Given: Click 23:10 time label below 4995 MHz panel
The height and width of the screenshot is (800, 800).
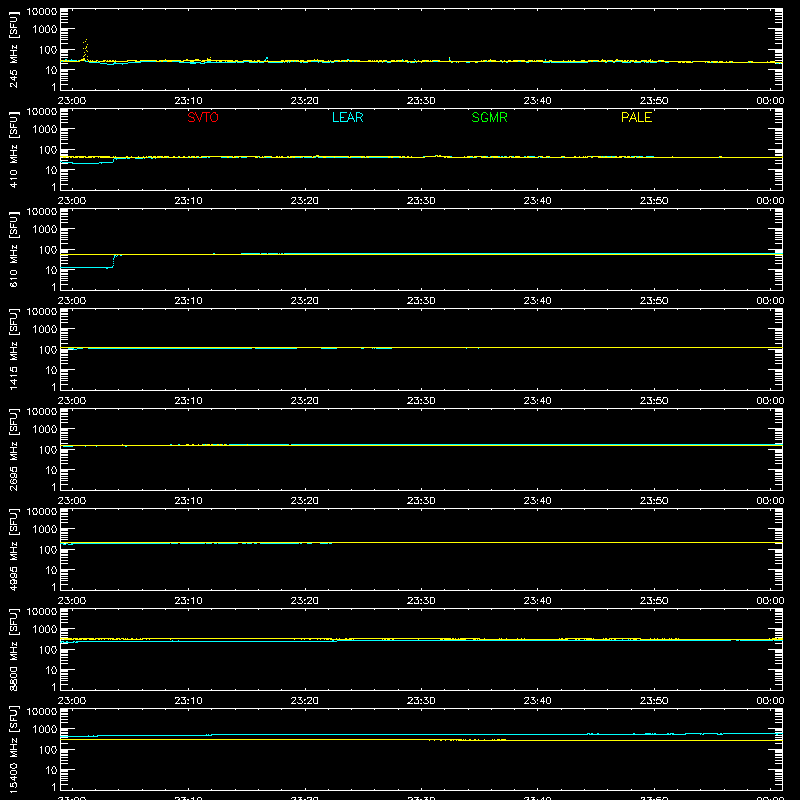Looking at the screenshot, I should [188, 601].
